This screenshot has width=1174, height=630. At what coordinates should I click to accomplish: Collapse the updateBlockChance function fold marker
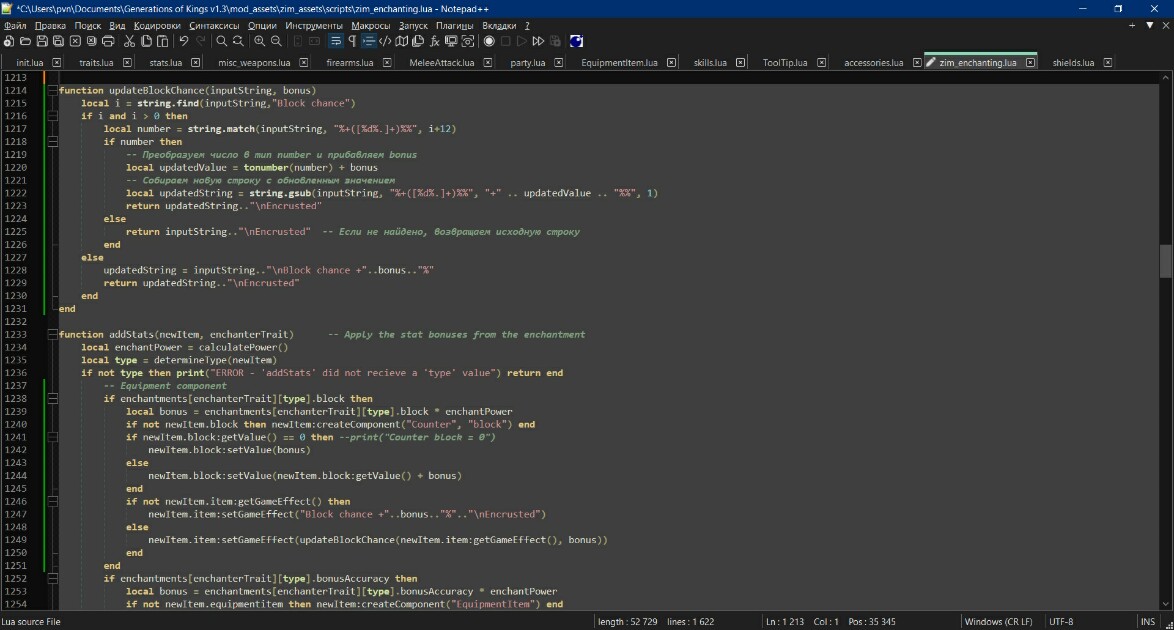(52, 91)
